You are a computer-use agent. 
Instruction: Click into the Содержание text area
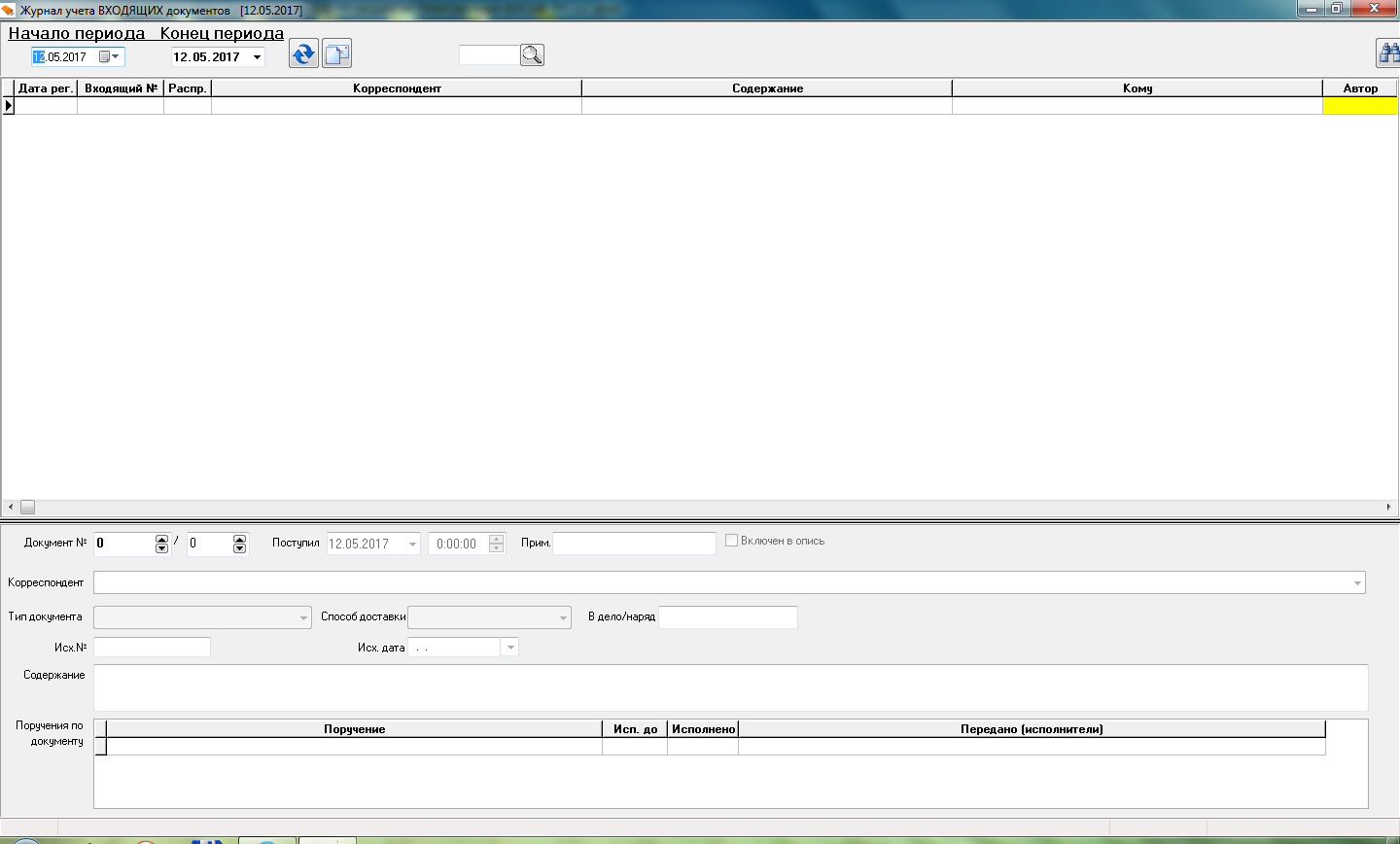[731, 687]
